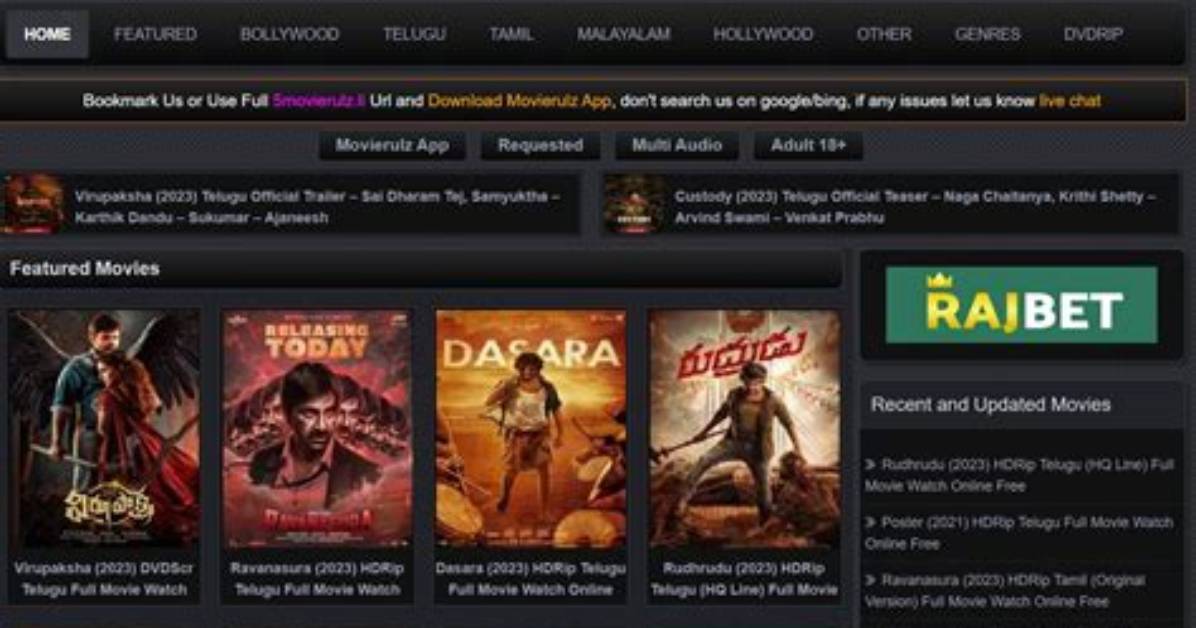The height and width of the screenshot is (628, 1196).
Task: Open the Ravanasura movie poster
Action: point(317,429)
